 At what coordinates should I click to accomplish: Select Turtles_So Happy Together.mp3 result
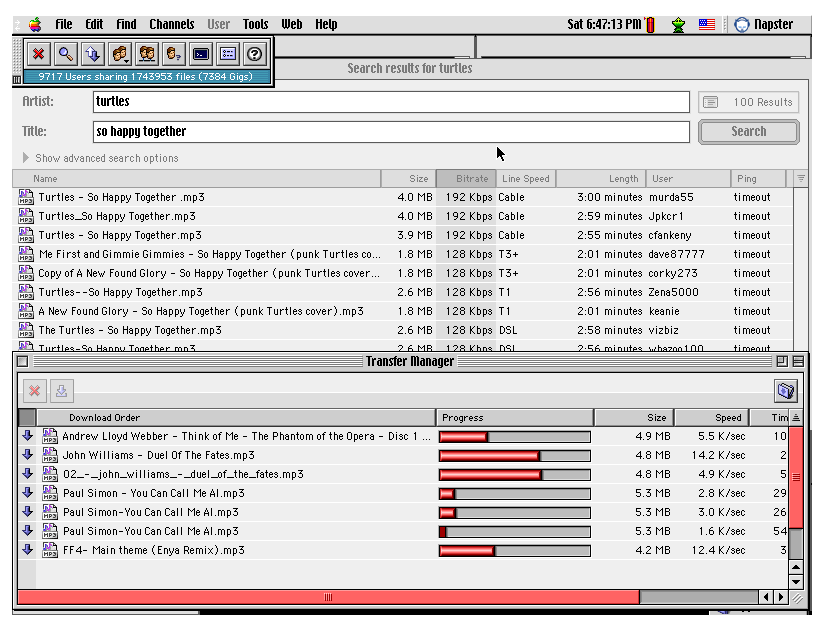(x=403, y=216)
